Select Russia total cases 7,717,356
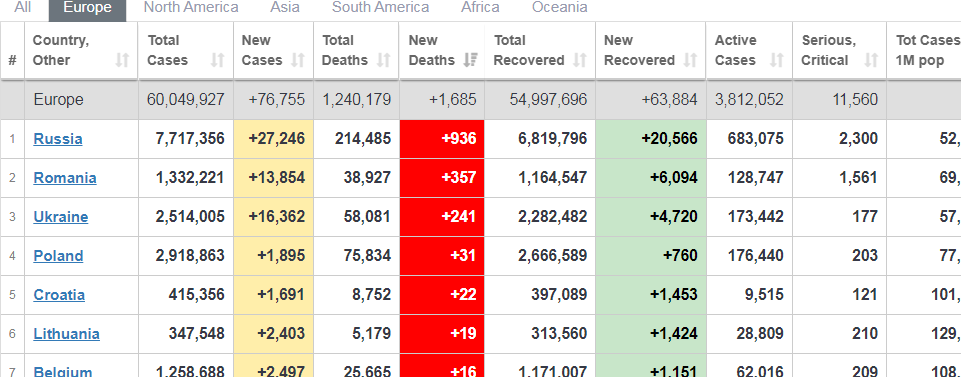This screenshot has width=961, height=377. click(190, 139)
